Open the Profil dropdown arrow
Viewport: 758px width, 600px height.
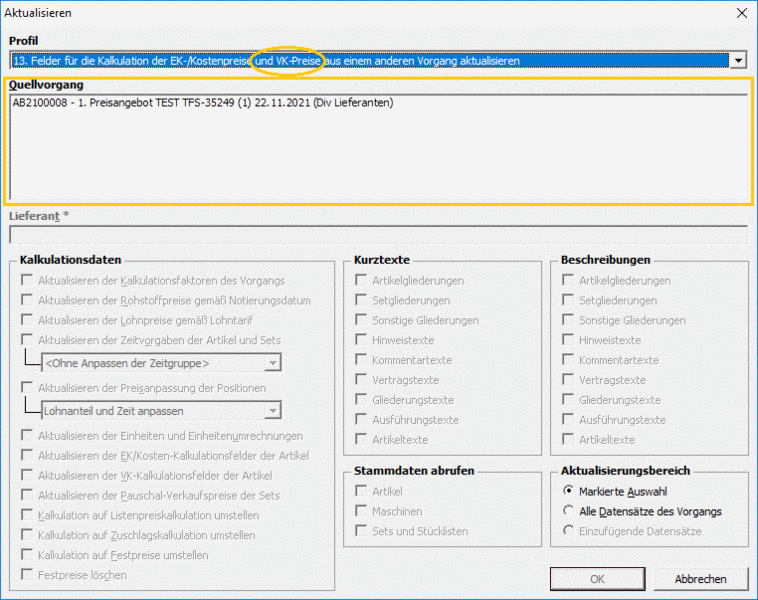(738, 61)
